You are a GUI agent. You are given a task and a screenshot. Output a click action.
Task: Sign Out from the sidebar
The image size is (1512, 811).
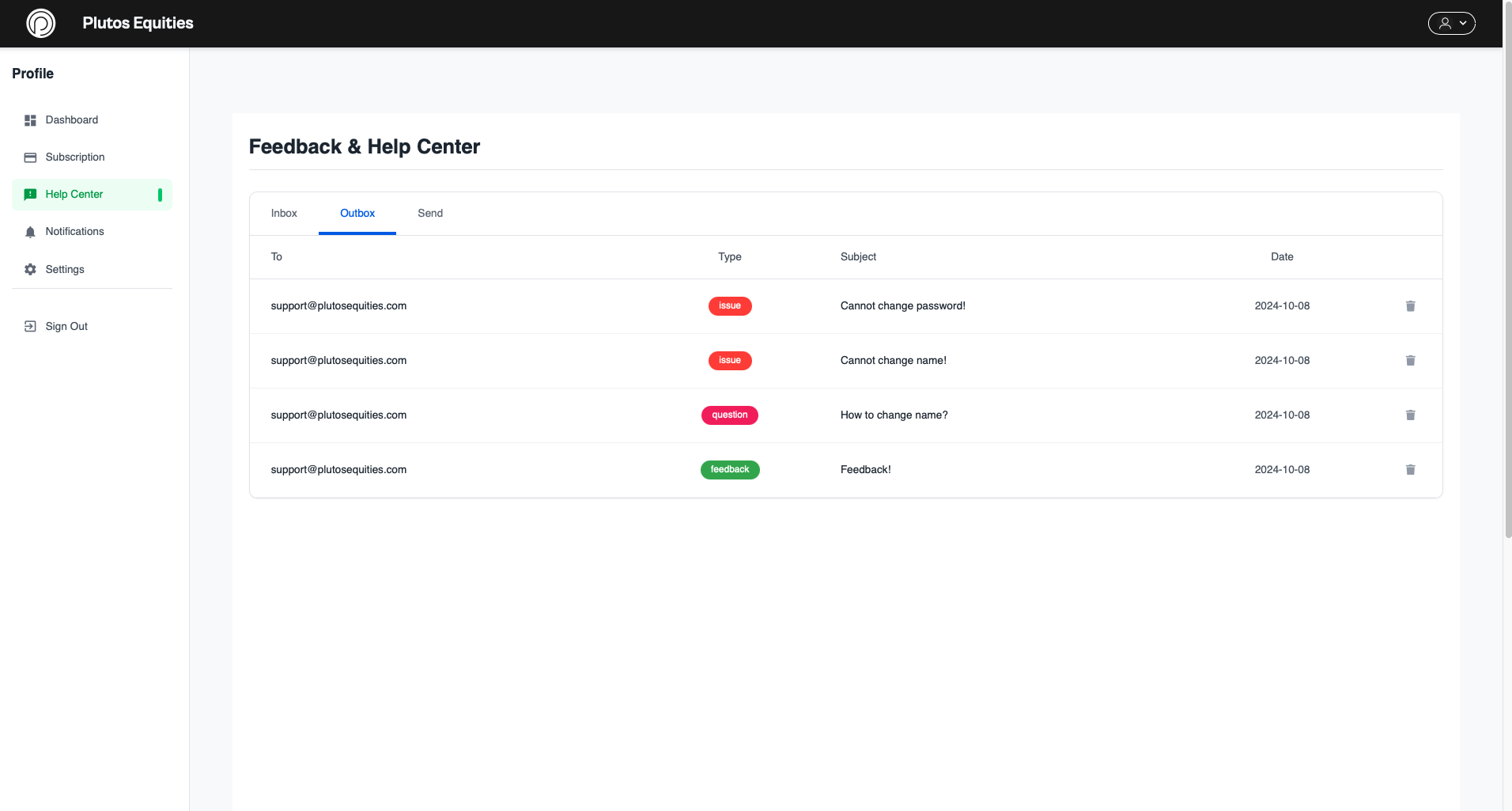pos(66,327)
